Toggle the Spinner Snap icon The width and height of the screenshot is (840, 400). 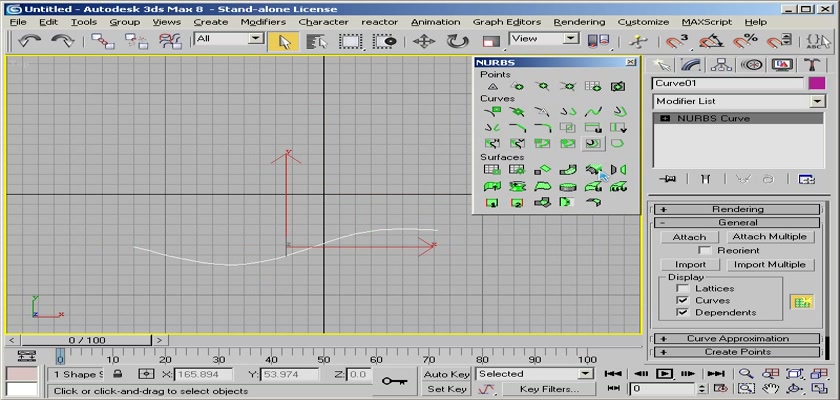779,41
